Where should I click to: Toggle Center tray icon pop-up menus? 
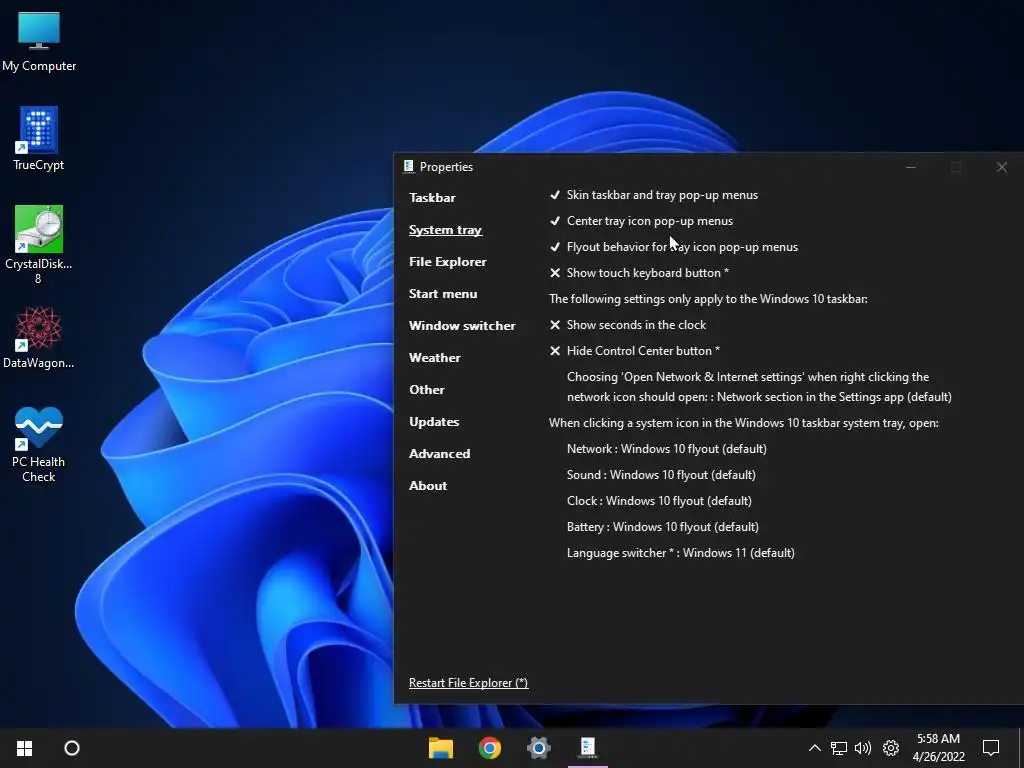641,221
